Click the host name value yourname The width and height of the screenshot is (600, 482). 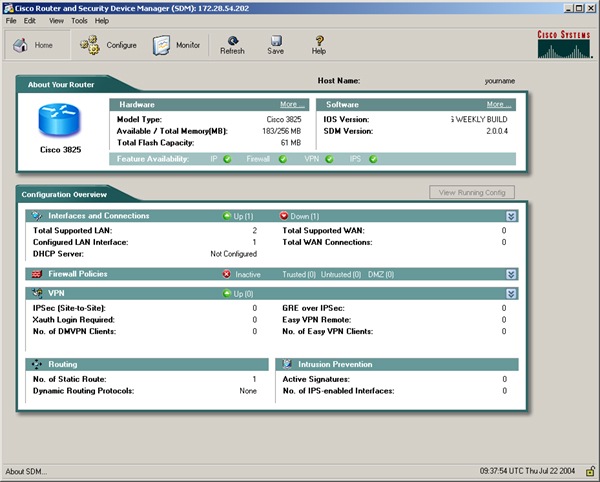coord(499,81)
